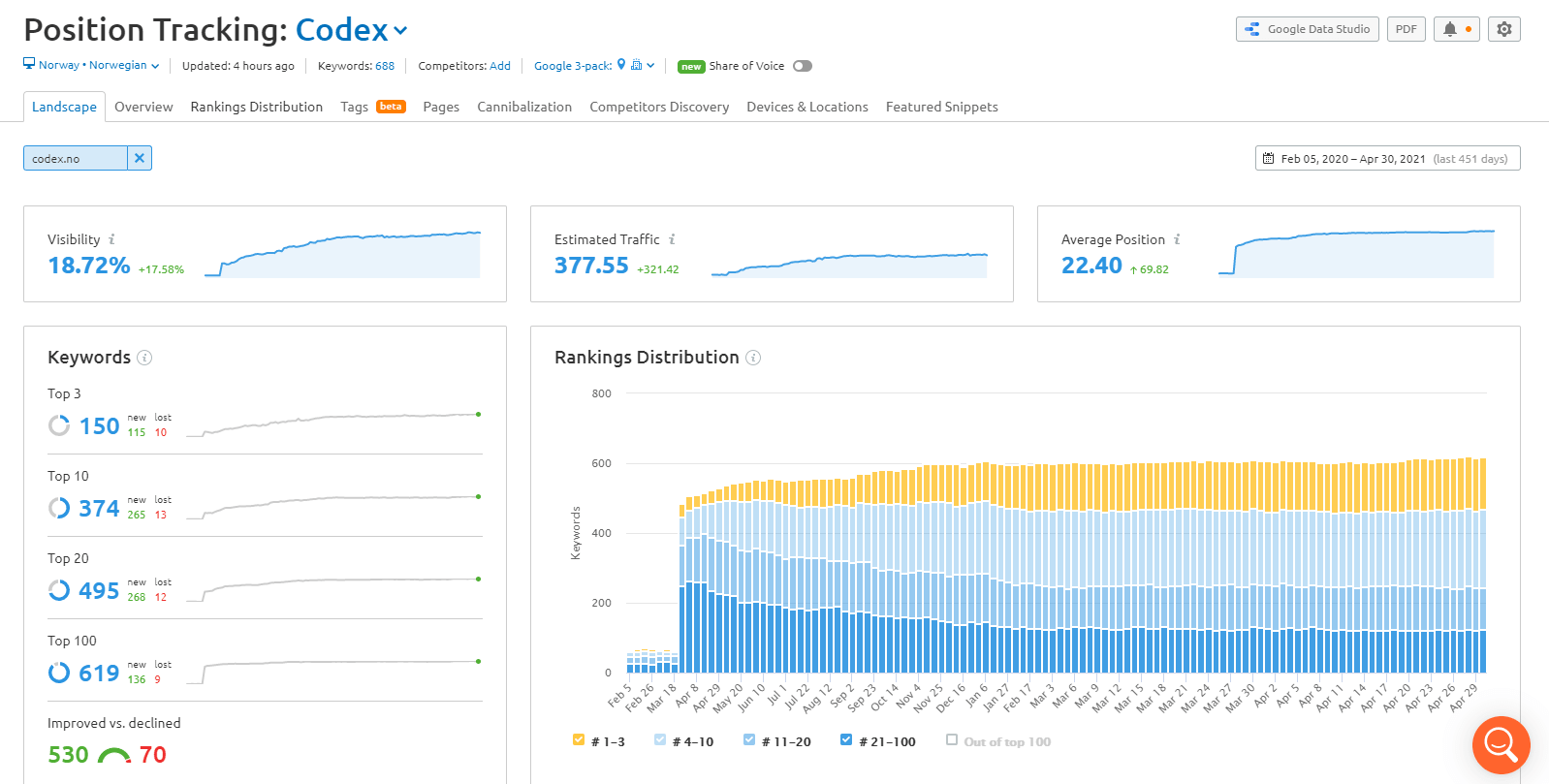The width and height of the screenshot is (1549, 784).
Task: Switch to the Landscape tab
Action: point(64,107)
